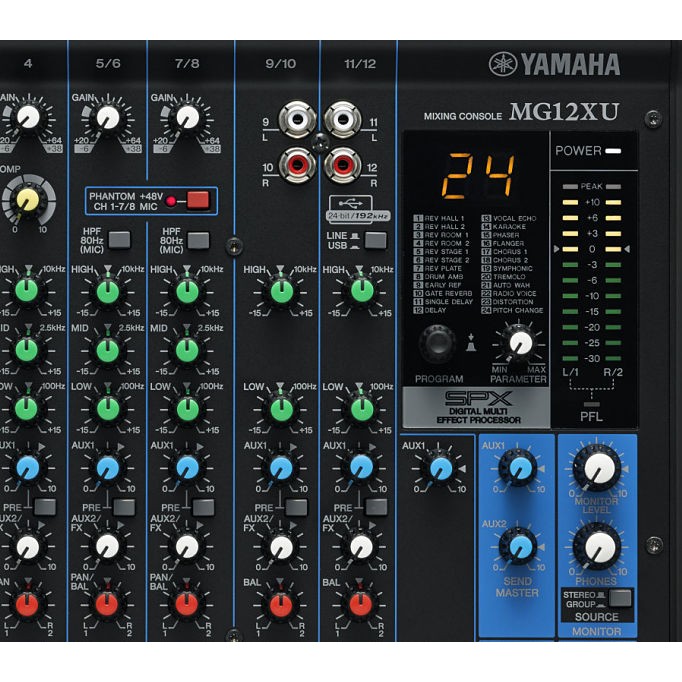Click the red phantom power LED
The image size is (682, 682).
pos(171,201)
